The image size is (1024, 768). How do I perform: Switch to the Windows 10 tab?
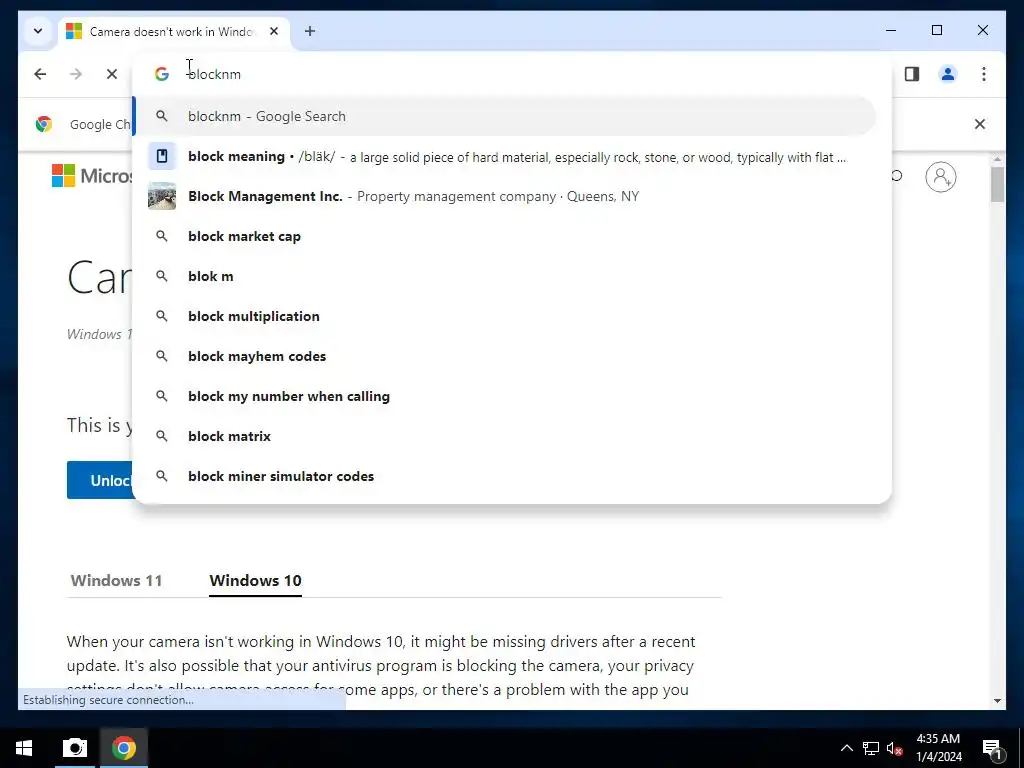click(255, 581)
